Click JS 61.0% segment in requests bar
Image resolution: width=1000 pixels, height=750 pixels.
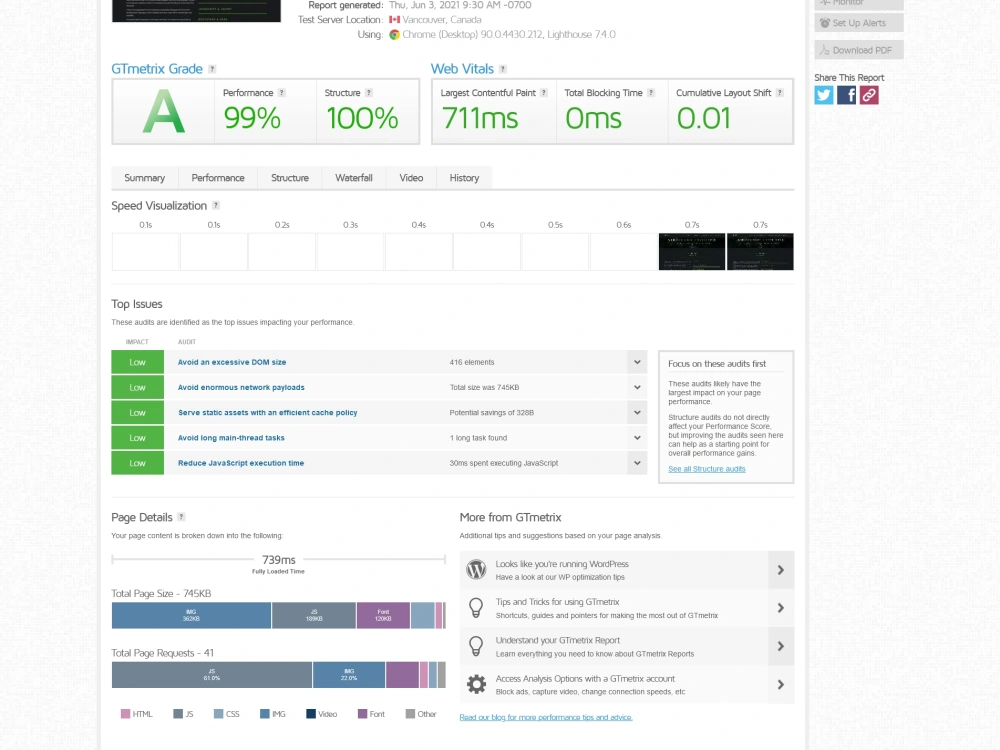212,675
